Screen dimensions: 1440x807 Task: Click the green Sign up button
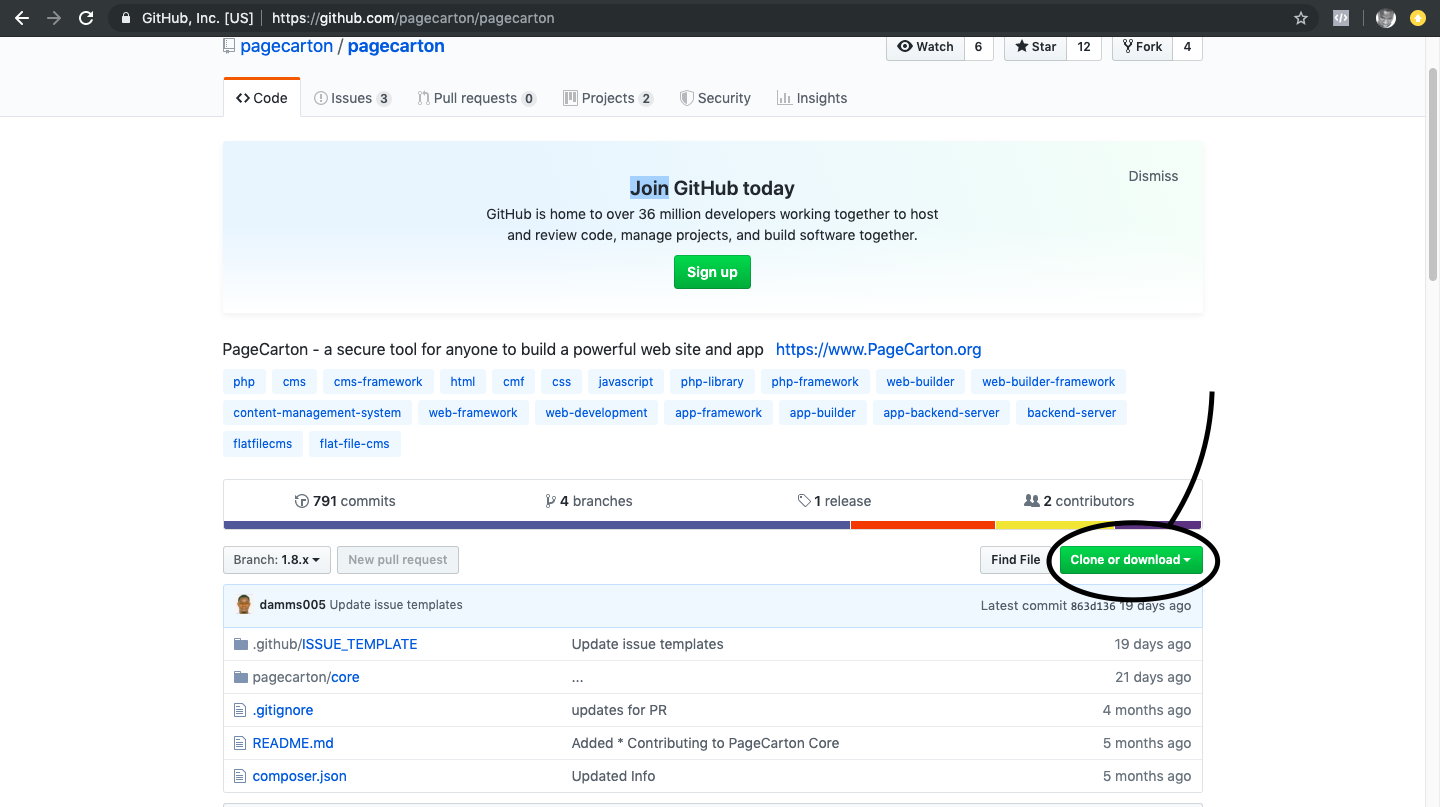coord(712,272)
